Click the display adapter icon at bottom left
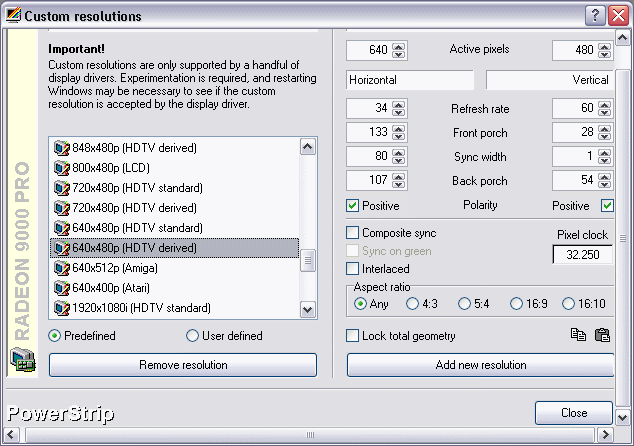 [x=22, y=360]
